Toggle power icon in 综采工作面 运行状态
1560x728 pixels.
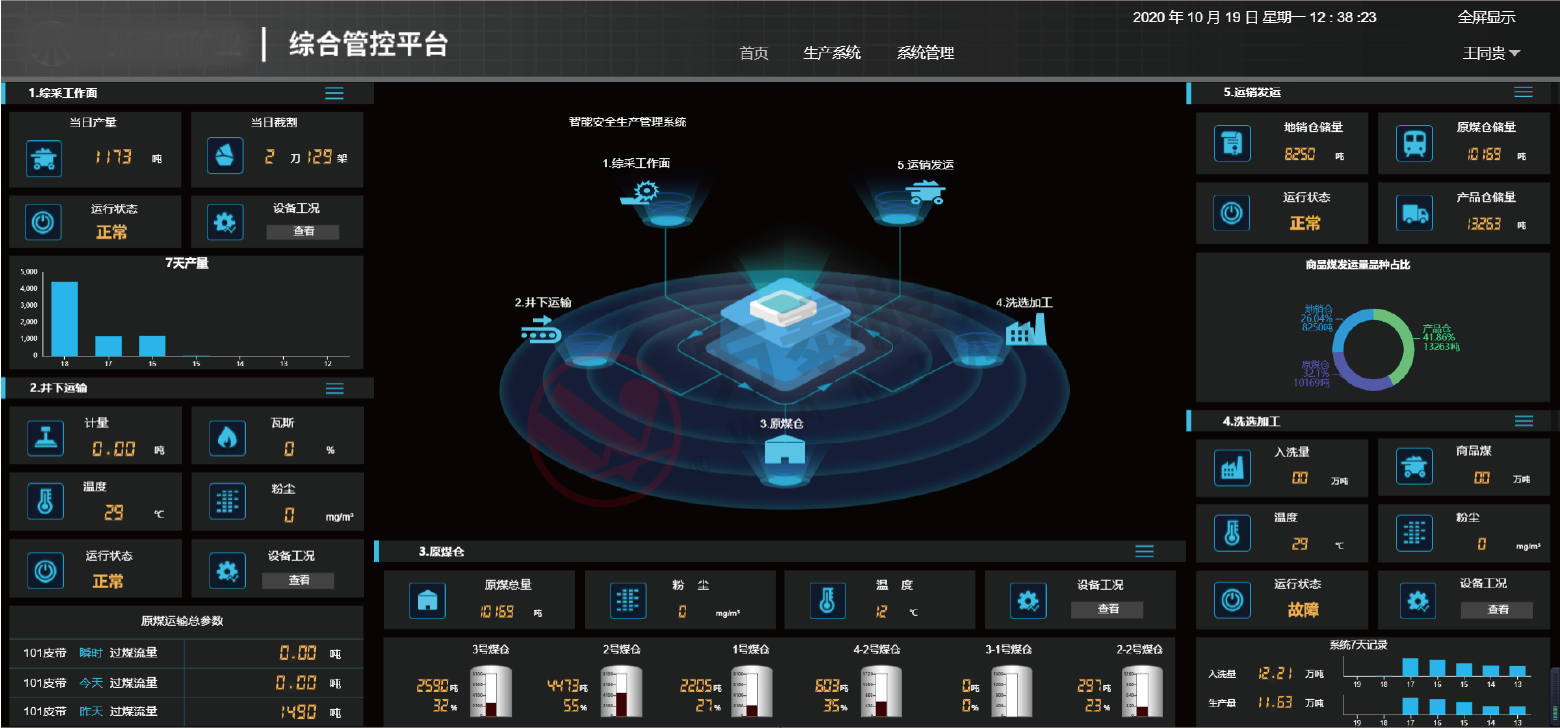click(43, 223)
